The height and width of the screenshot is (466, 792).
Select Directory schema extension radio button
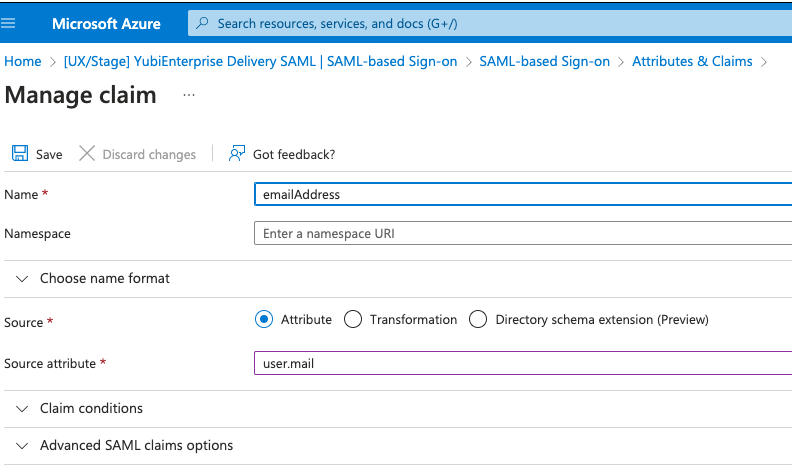(x=478, y=319)
